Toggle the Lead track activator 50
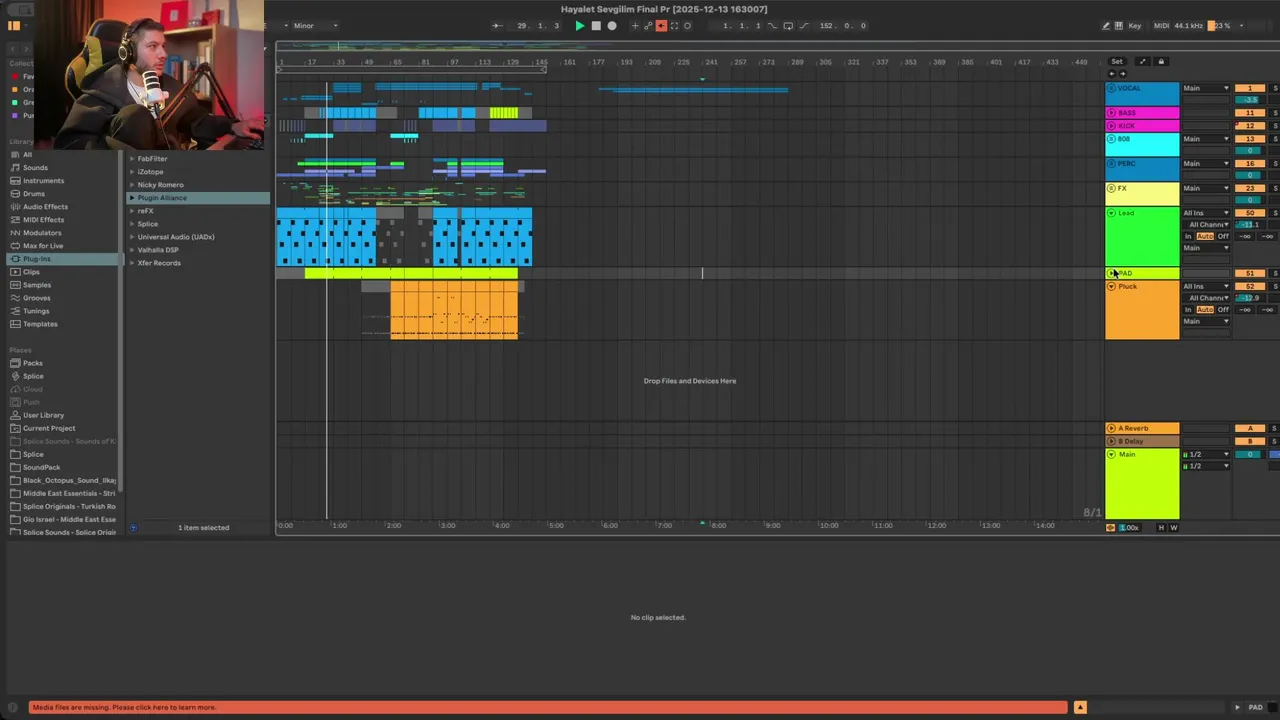The image size is (1280, 720). click(1250, 213)
